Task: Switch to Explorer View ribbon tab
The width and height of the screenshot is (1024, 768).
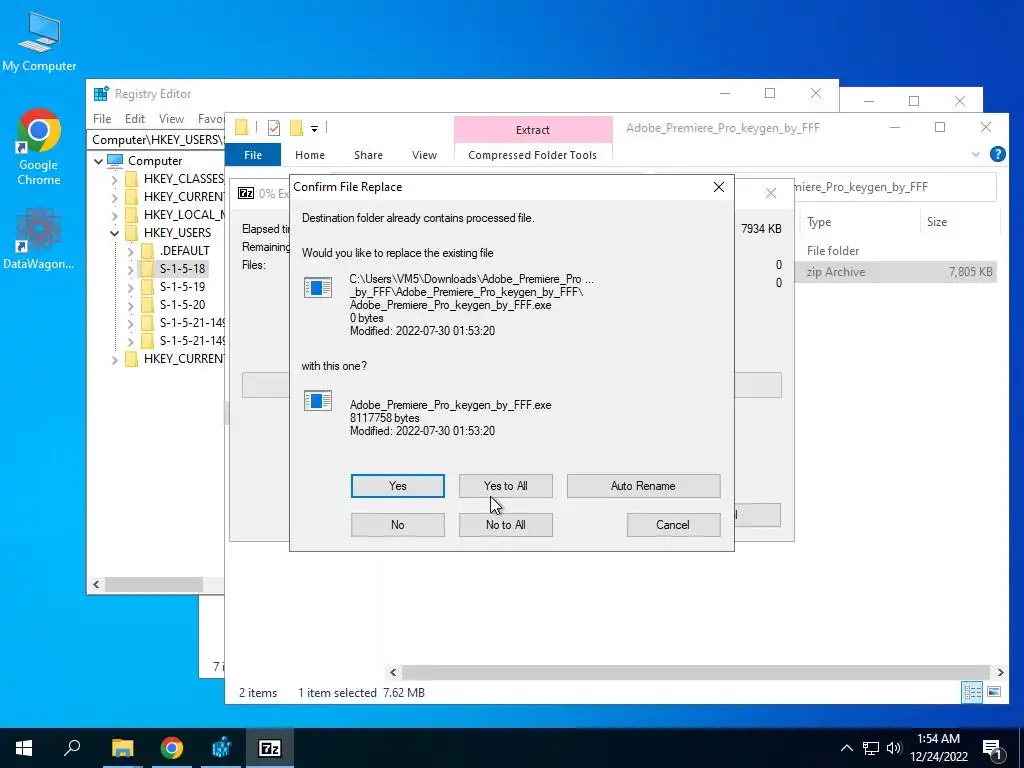Action: [x=424, y=155]
